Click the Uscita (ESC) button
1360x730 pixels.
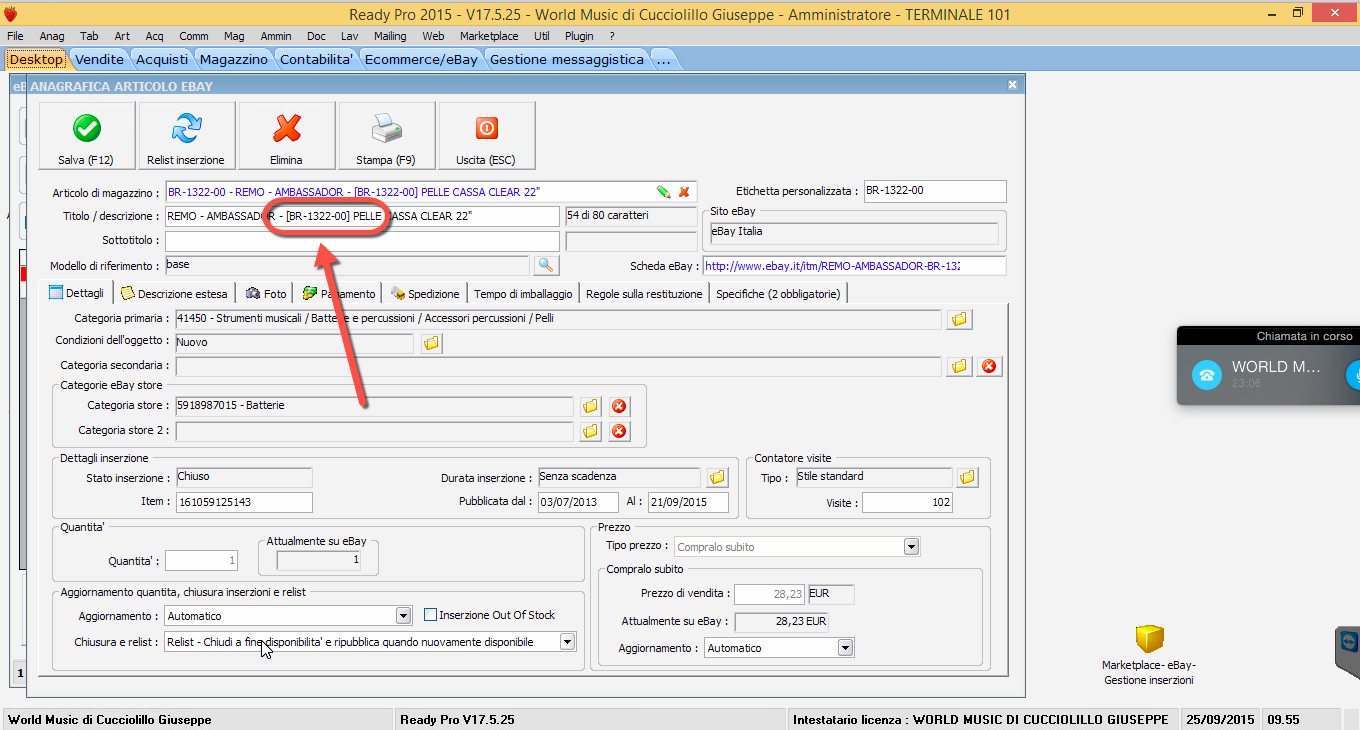[487, 136]
